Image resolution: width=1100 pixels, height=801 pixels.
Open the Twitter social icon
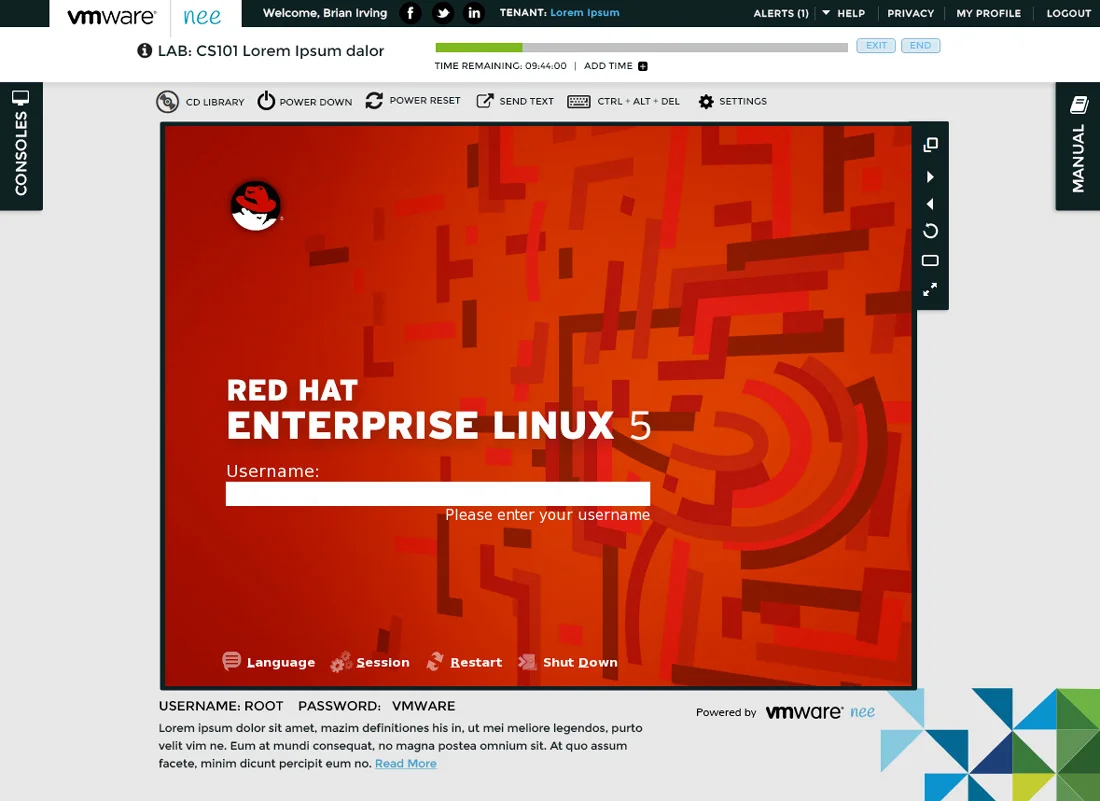point(443,13)
